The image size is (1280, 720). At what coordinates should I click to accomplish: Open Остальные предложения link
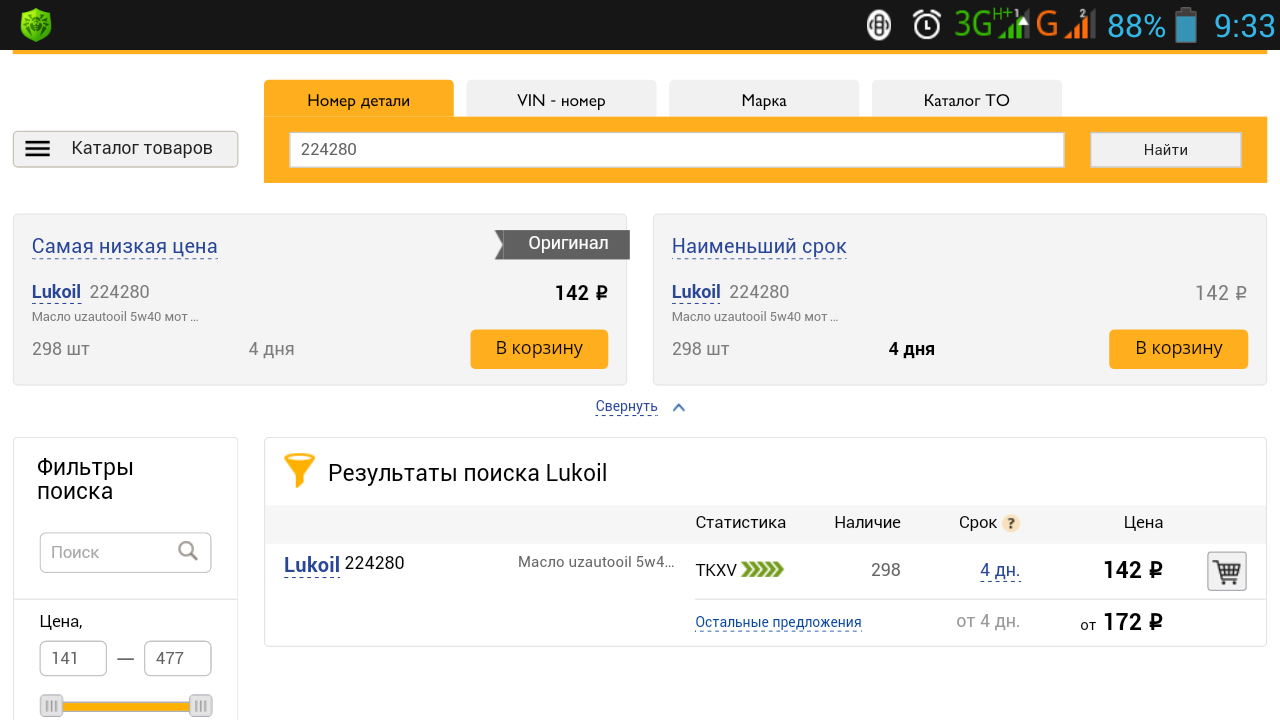(x=778, y=622)
